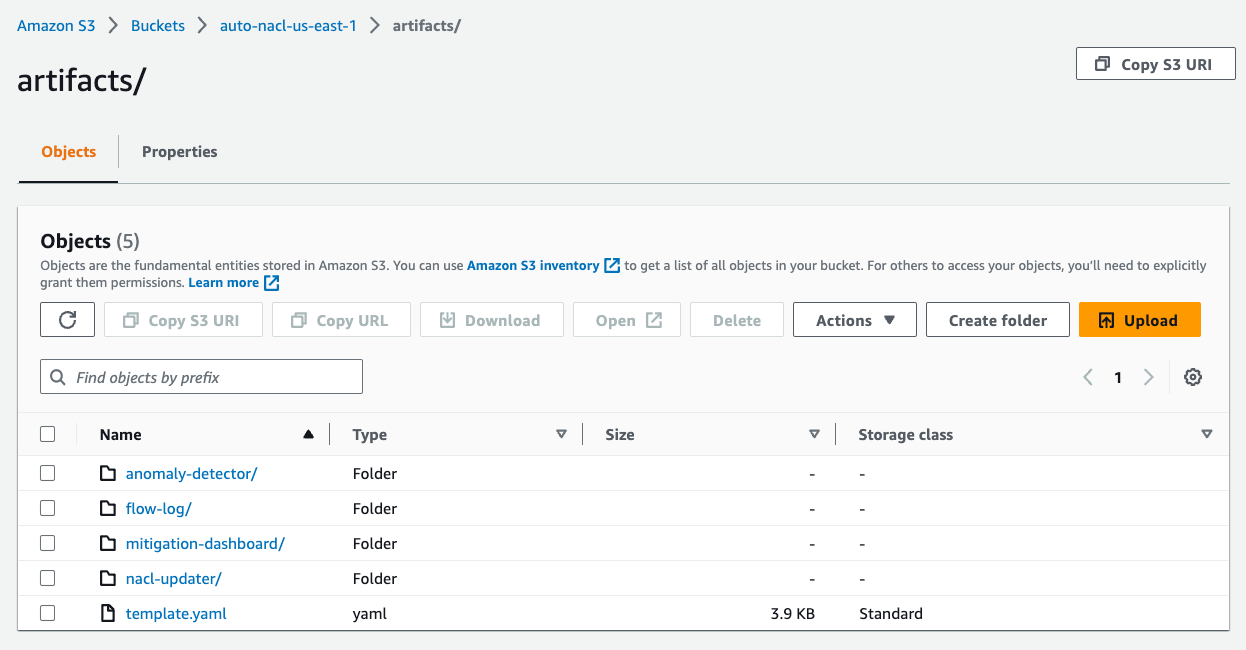Open the preferences gear icon
This screenshot has width=1246, height=650.
point(1192,377)
